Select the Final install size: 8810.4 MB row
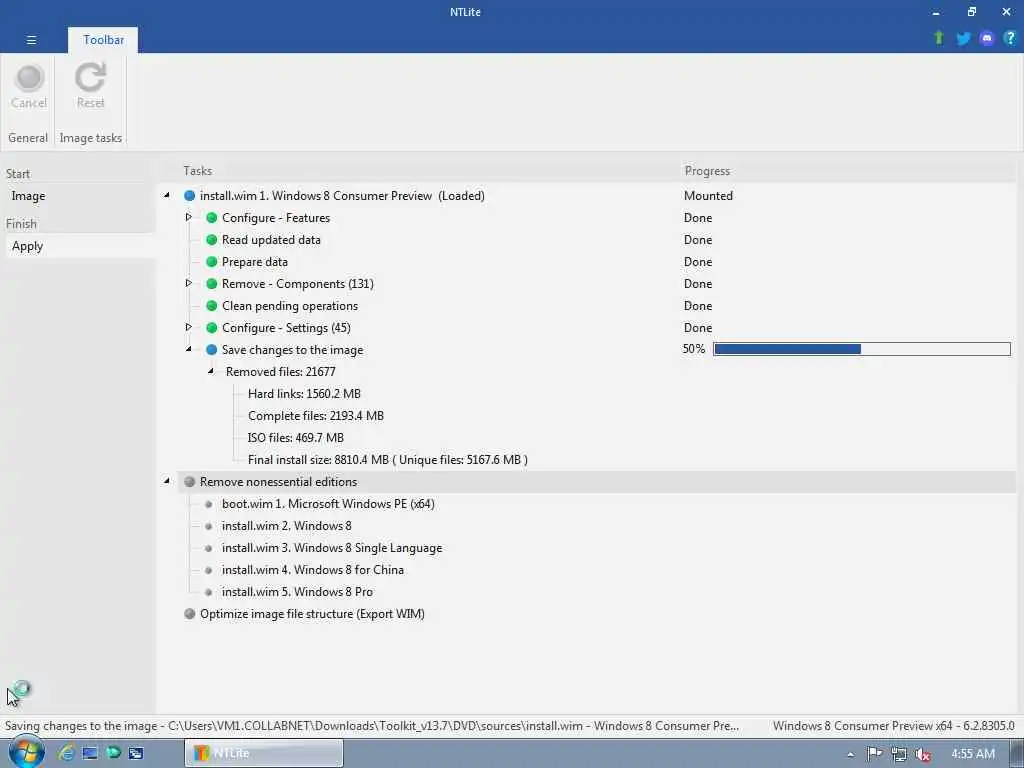 (388, 459)
